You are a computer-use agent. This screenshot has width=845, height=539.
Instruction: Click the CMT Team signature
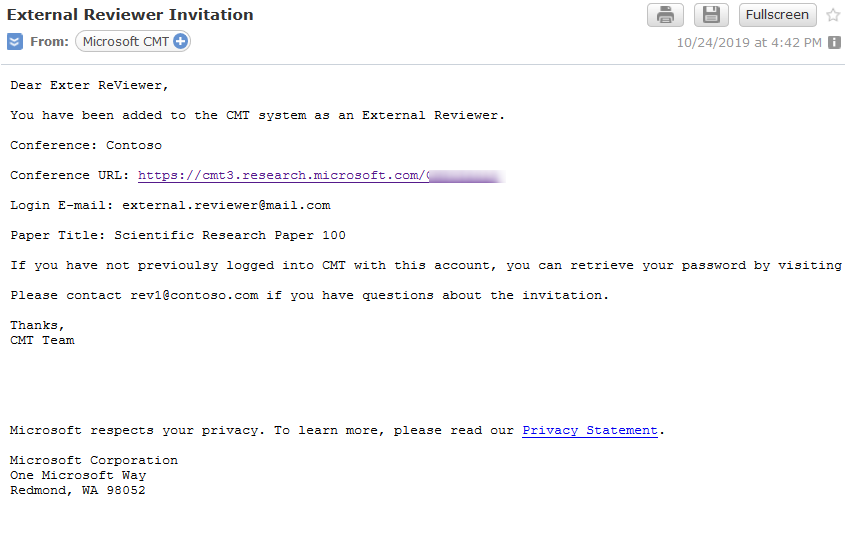coord(42,340)
